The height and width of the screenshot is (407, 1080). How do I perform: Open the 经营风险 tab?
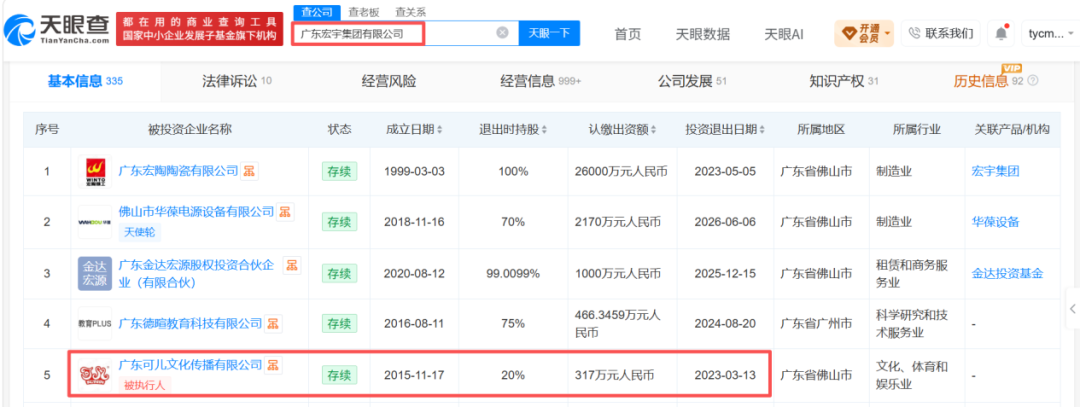(388, 81)
